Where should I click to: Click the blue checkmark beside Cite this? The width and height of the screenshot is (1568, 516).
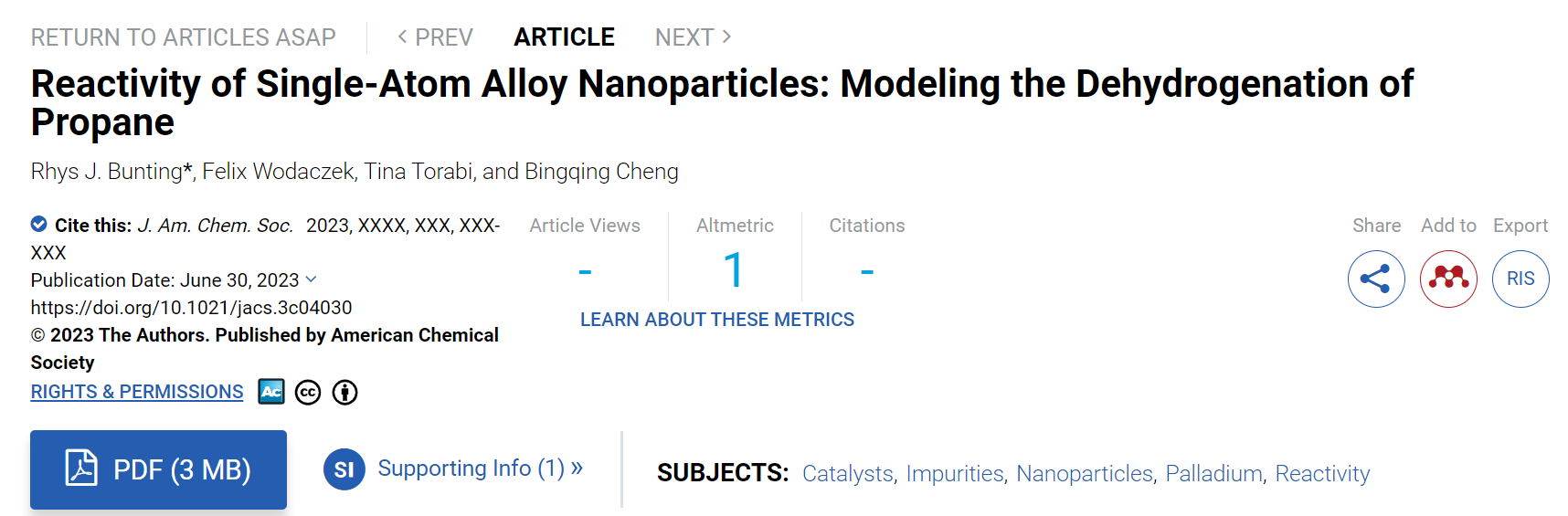[x=39, y=224]
